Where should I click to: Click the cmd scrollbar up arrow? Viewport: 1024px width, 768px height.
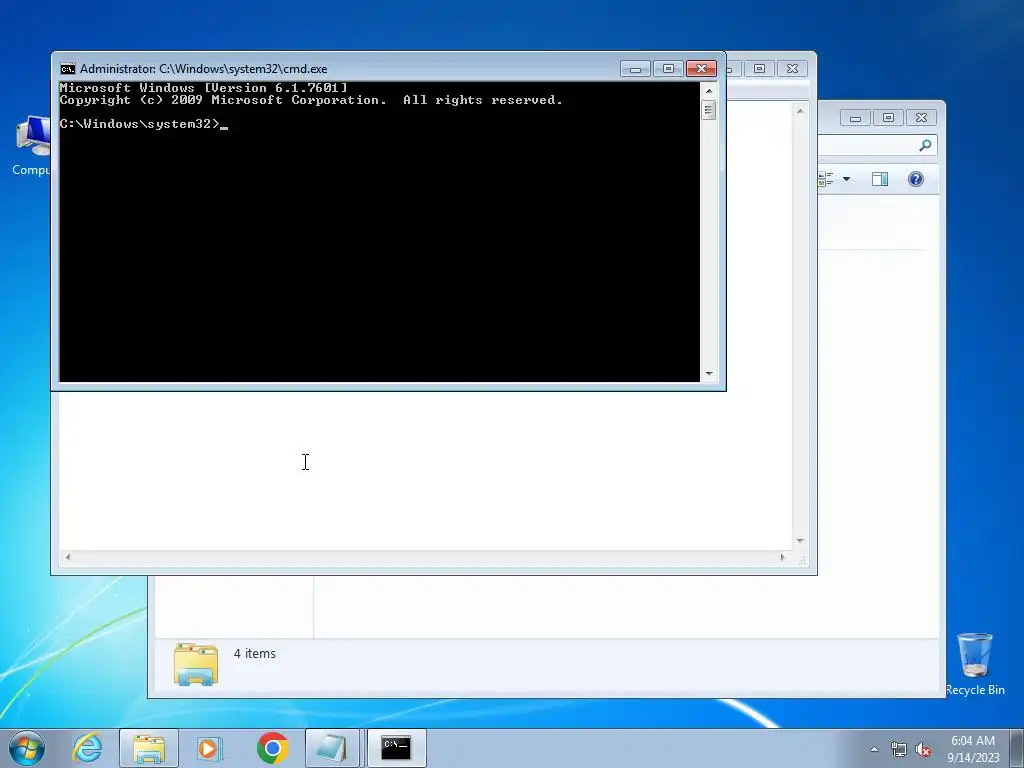(x=709, y=91)
